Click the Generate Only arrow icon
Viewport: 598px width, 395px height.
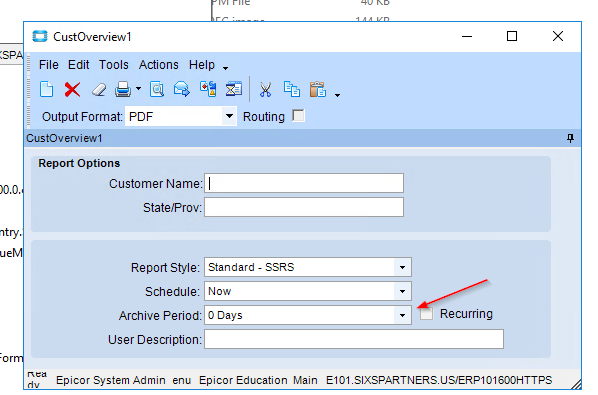pos(182,89)
